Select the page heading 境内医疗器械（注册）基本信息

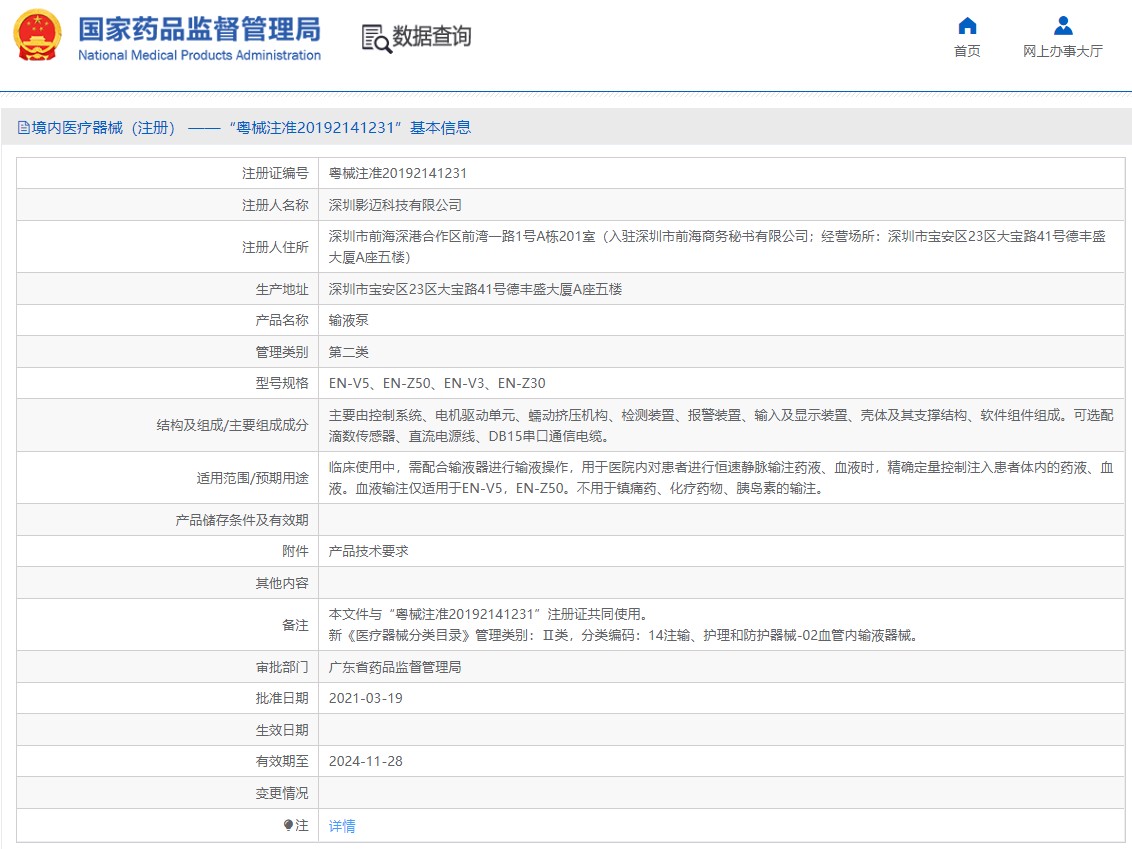point(244,128)
